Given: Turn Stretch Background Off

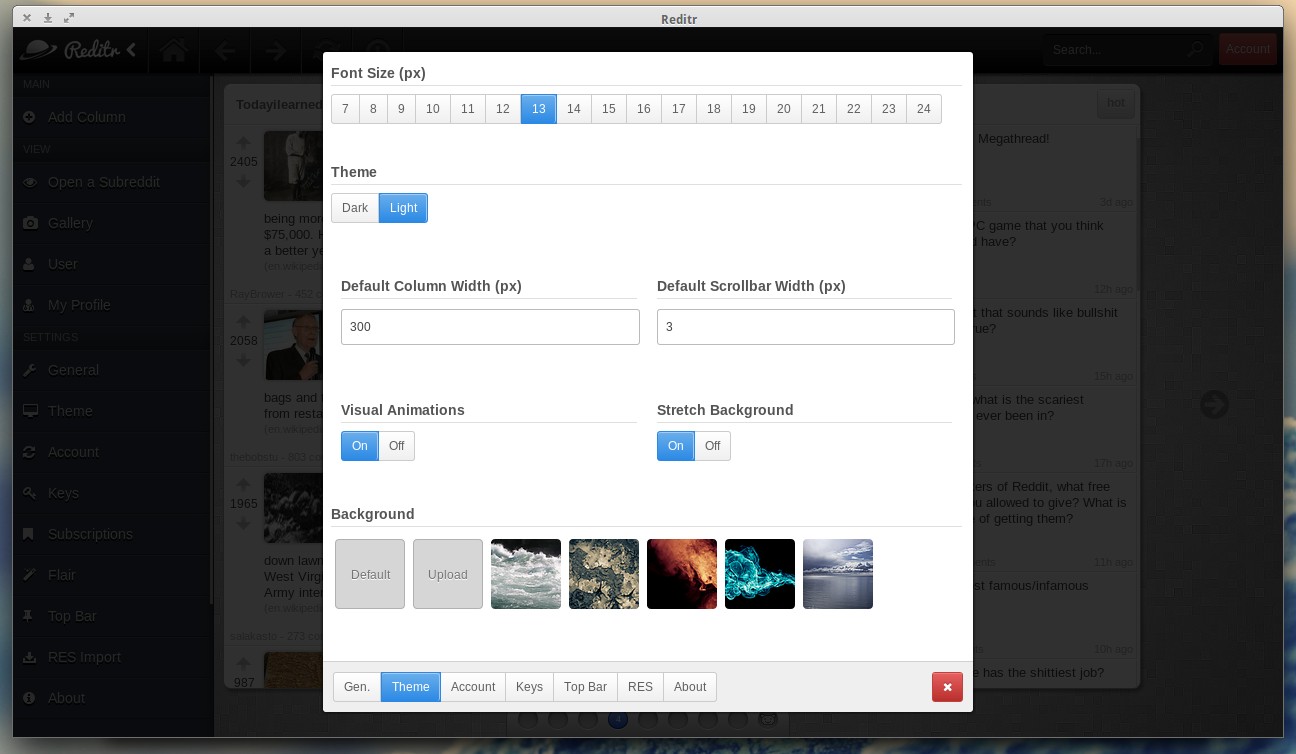Looking at the screenshot, I should (712, 446).
